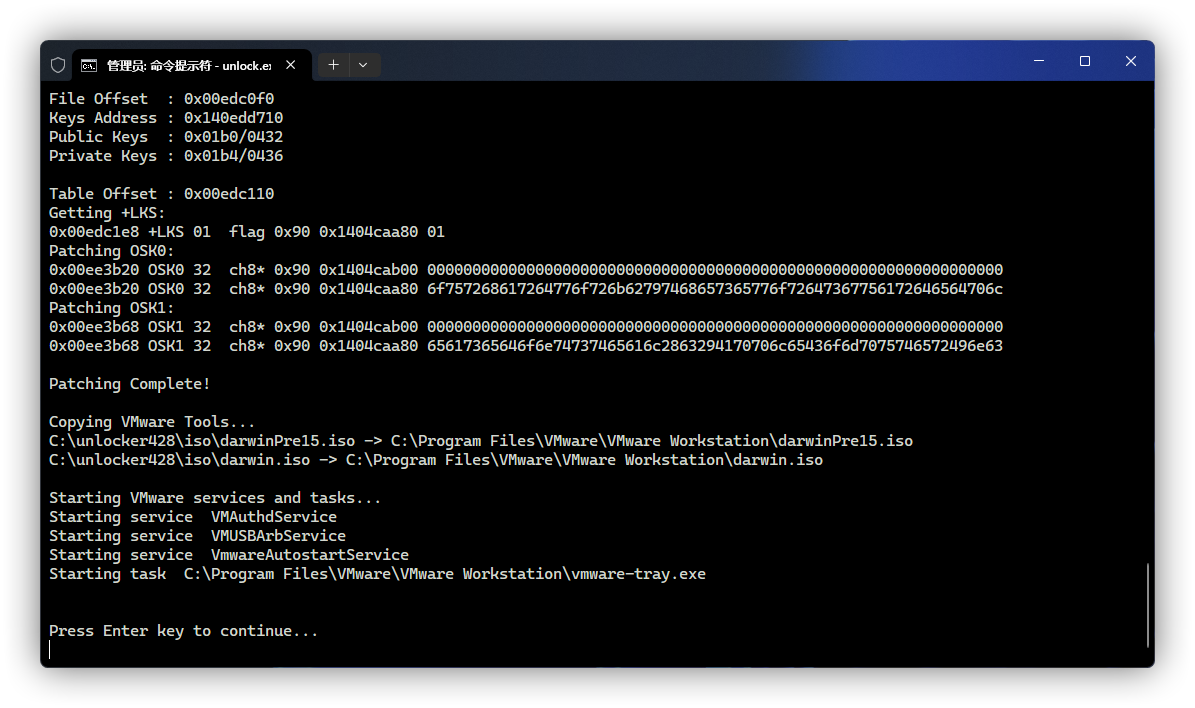The width and height of the screenshot is (1195, 708).
Task: Click the 'Getting +LKS:' line
Action: pyautogui.click(x=107, y=213)
